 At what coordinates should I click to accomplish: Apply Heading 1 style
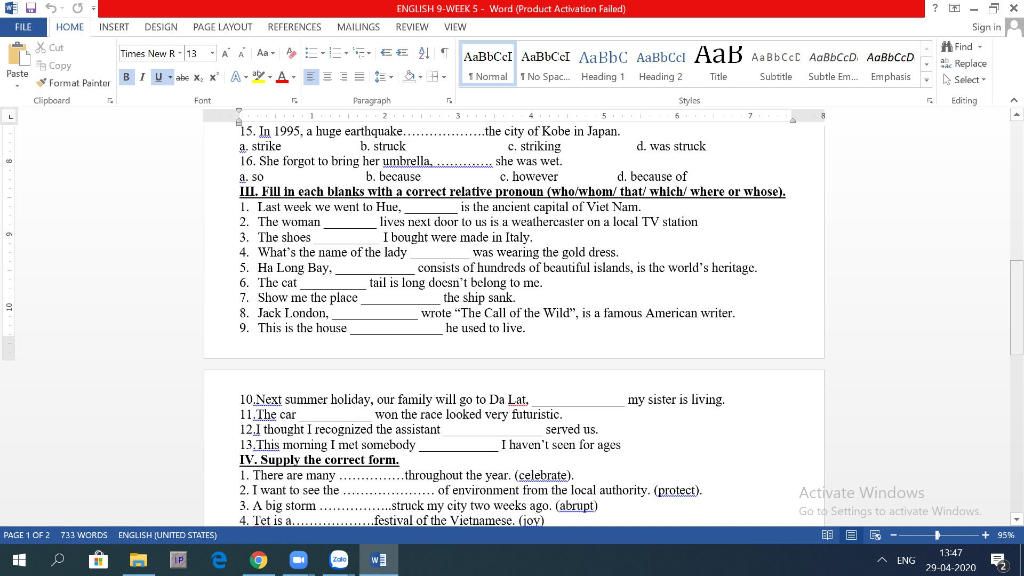coord(603,64)
